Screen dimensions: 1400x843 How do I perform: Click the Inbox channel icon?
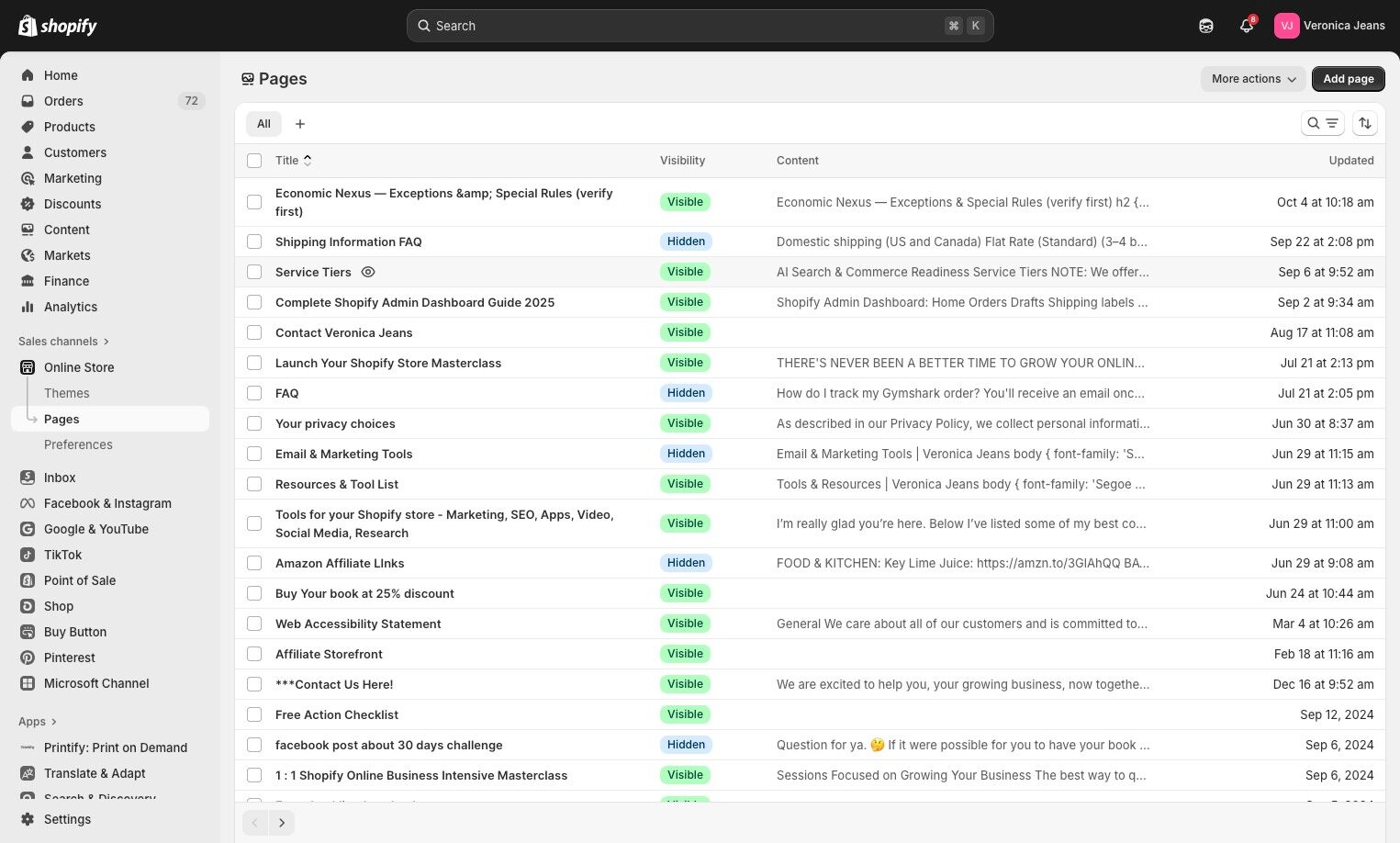tap(28, 478)
